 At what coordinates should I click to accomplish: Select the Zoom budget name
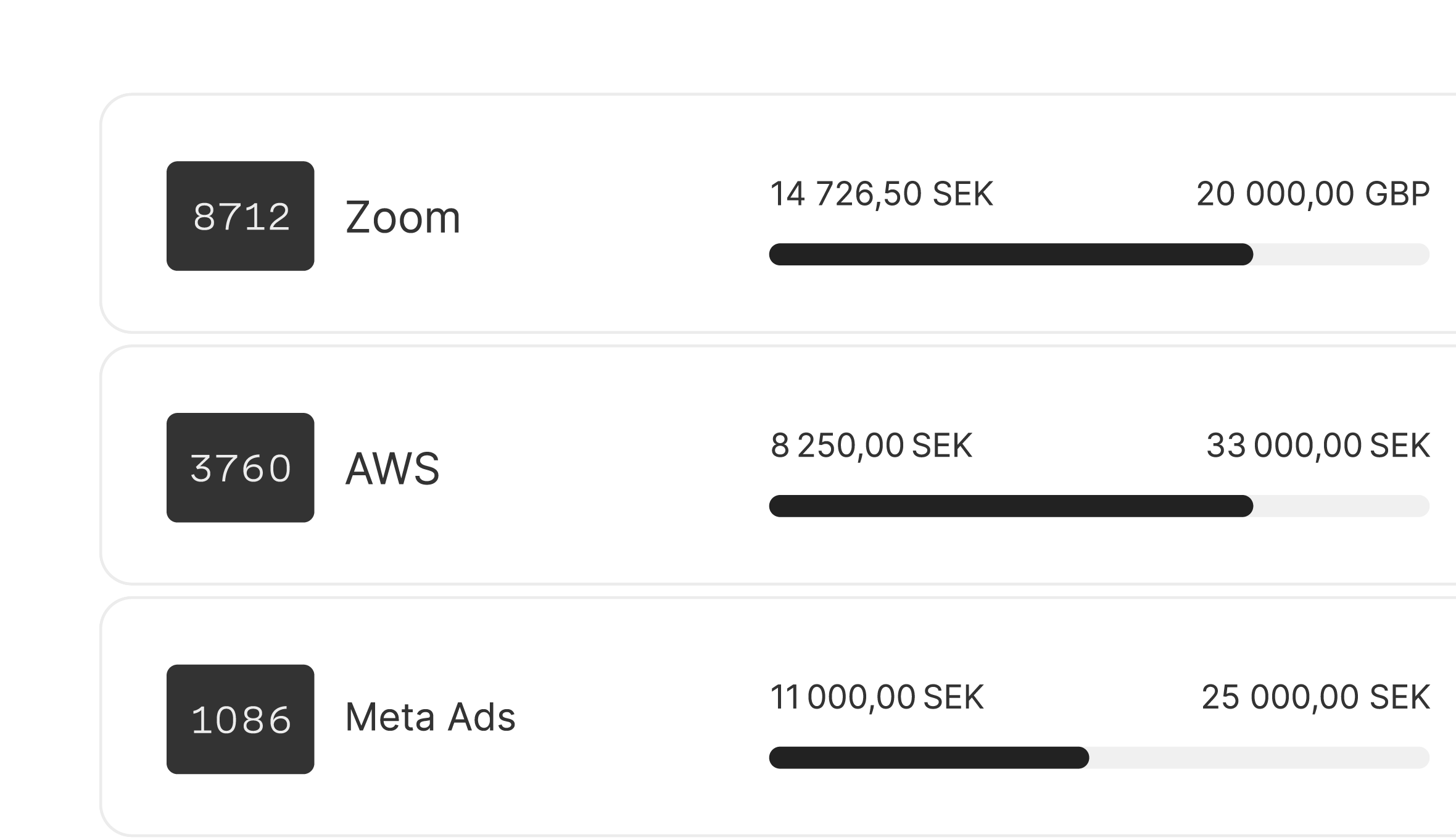[x=402, y=217]
